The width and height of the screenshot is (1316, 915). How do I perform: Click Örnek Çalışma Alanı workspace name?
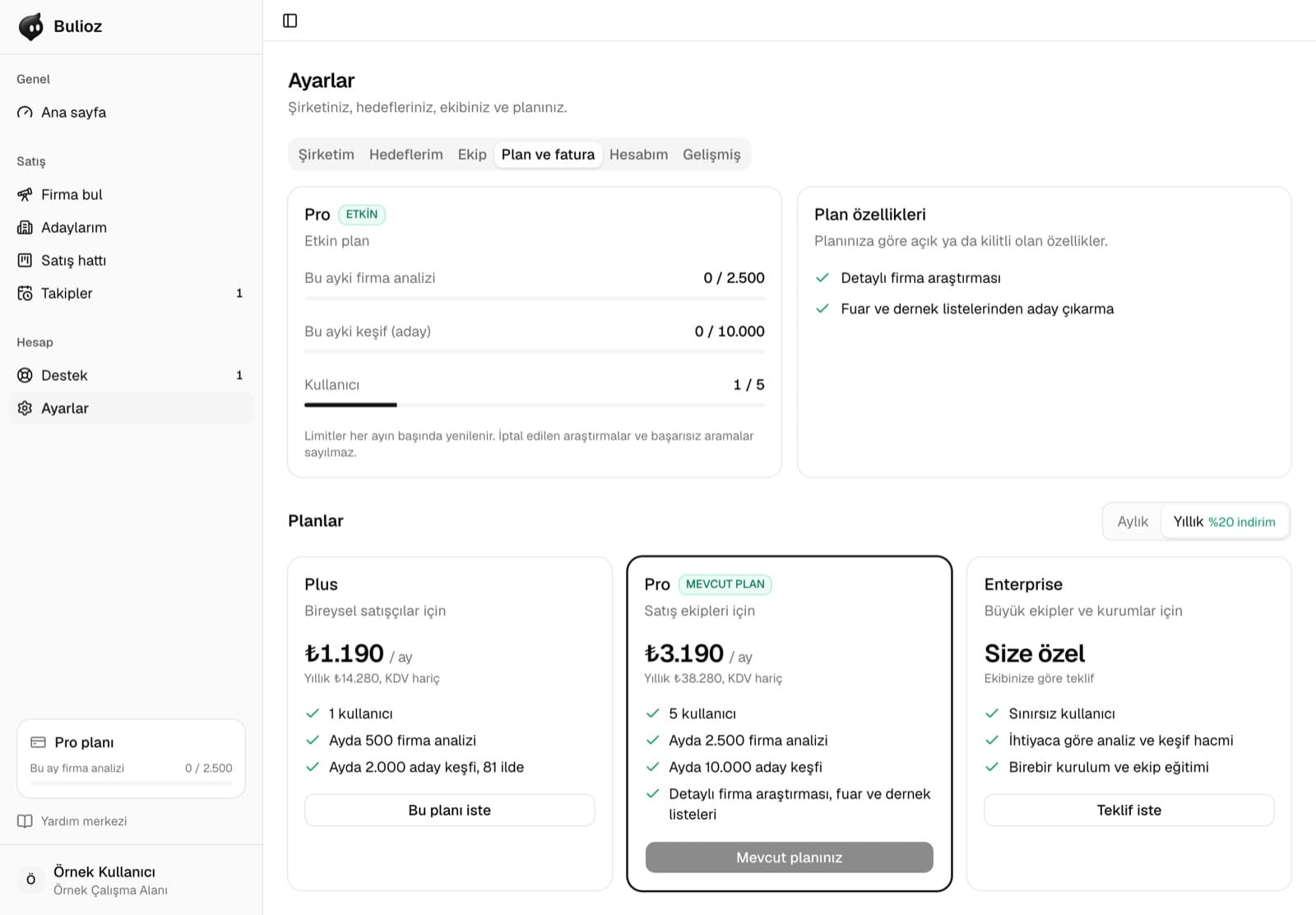tap(110, 890)
